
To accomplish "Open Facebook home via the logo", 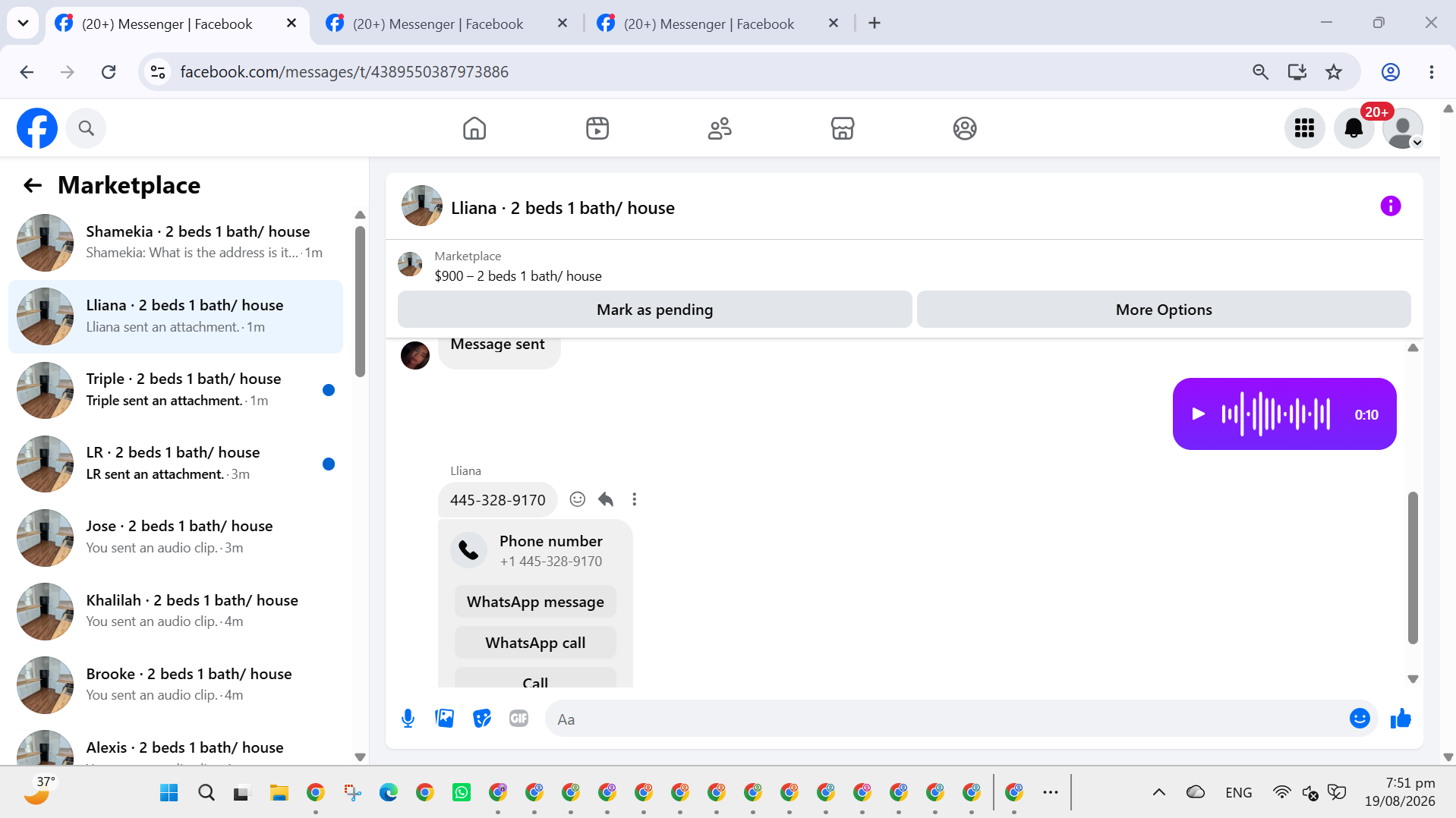I will [37, 128].
